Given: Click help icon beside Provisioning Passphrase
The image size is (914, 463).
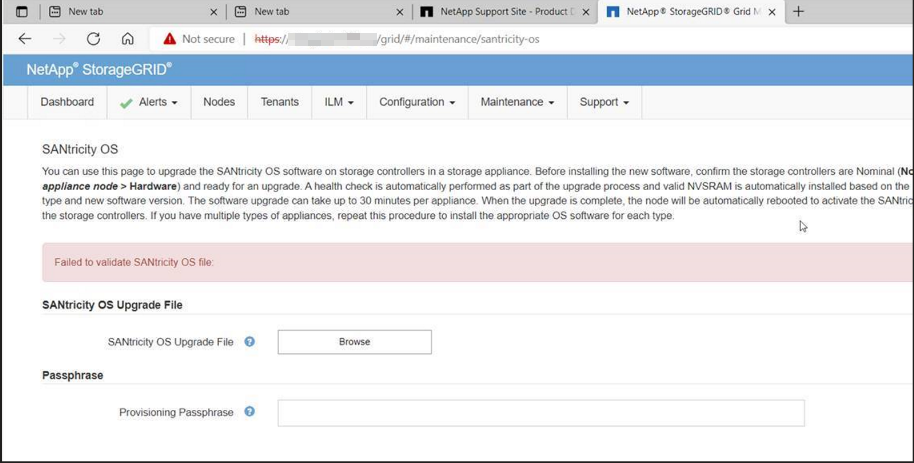Looking at the screenshot, I should click(x=250, y=412).
